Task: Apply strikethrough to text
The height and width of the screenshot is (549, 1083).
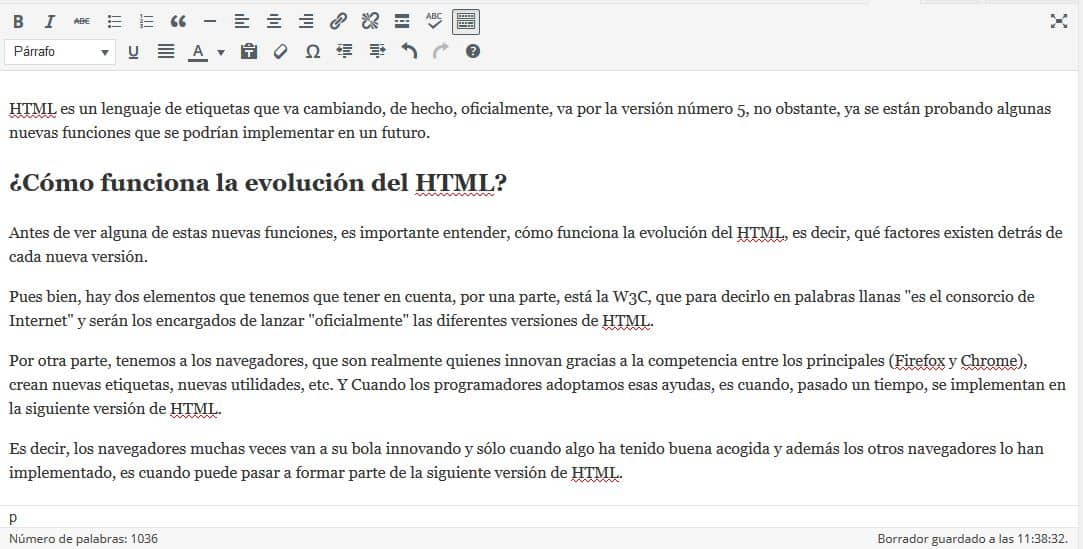Action: (x=82, y=22)
